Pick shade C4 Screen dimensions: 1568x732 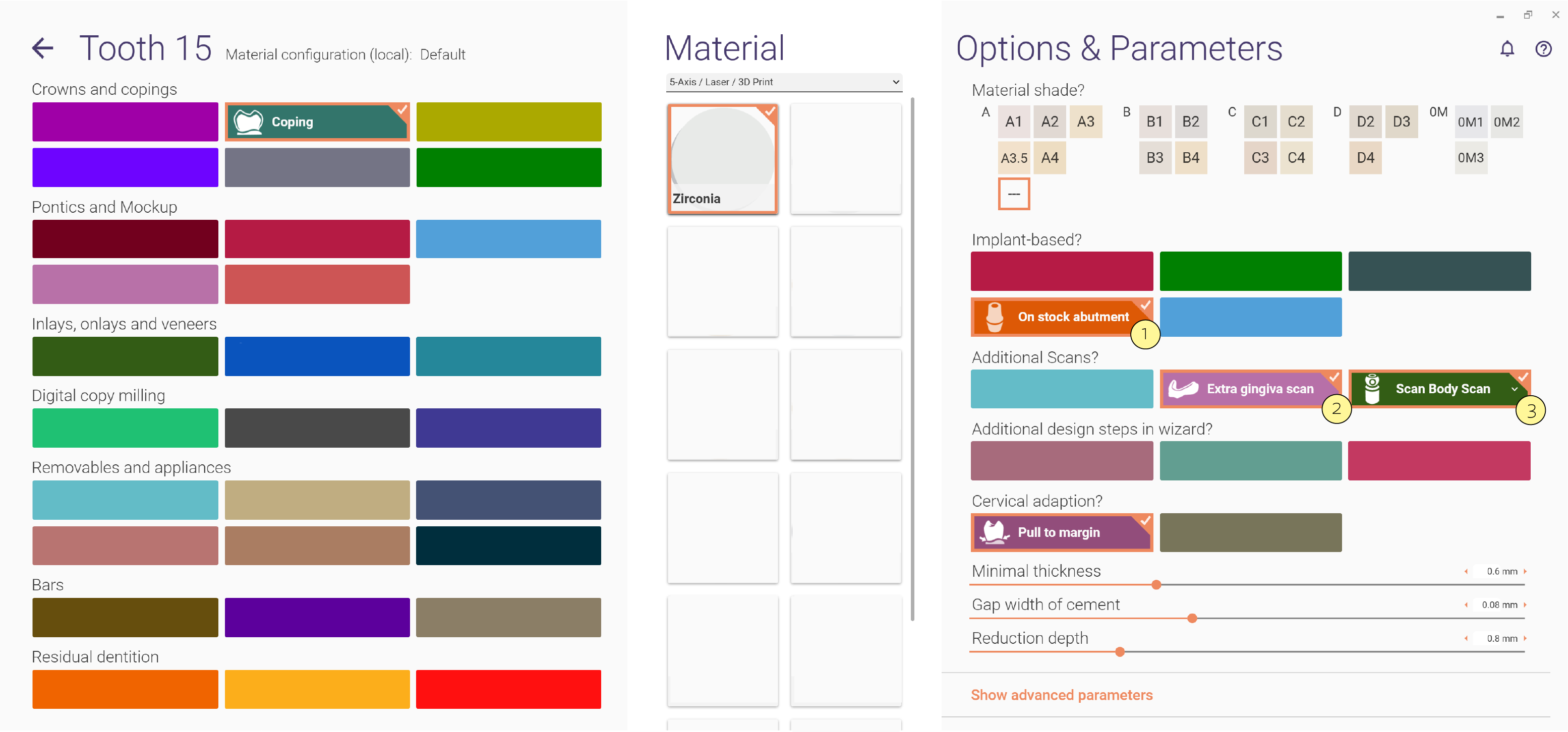1296,158
